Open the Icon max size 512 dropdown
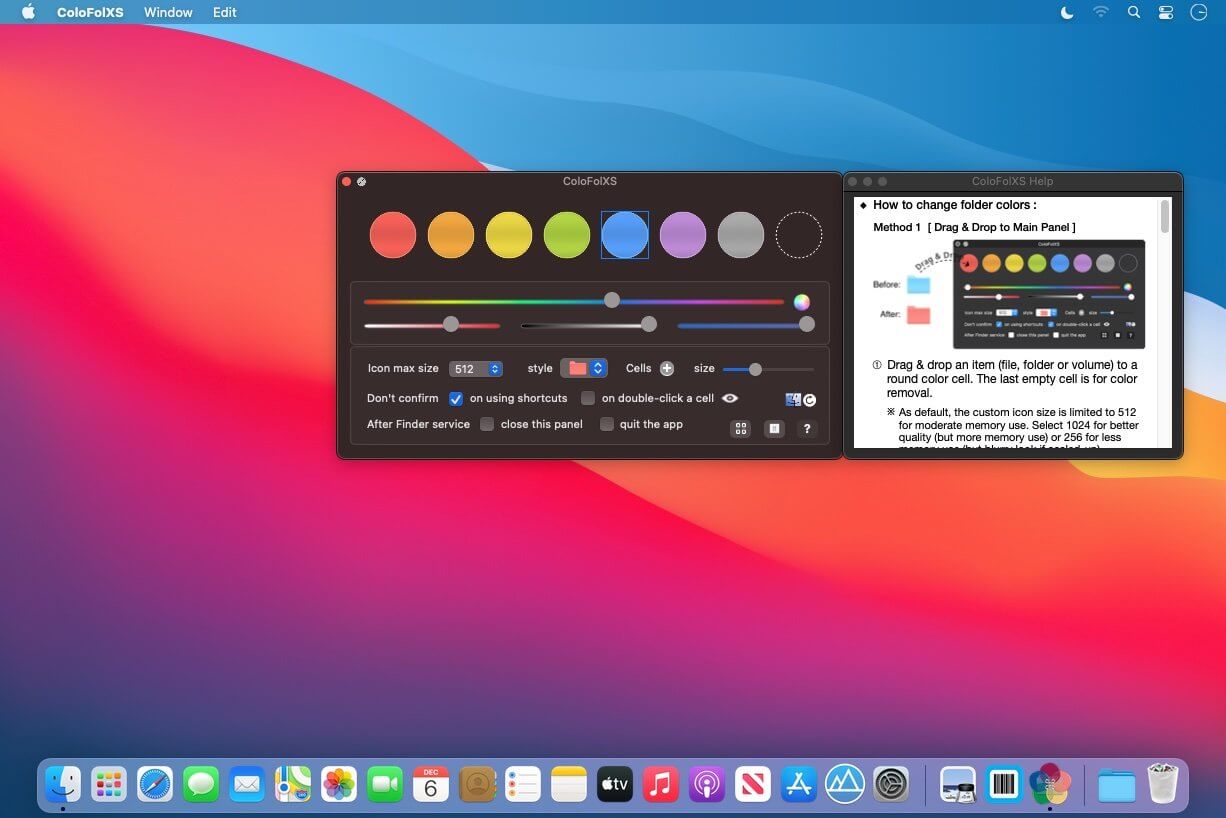 coord(475,369)
